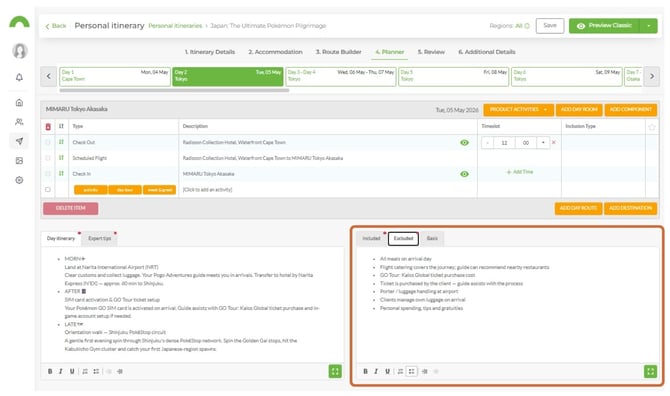Click Add Day Room button
Screen dimensions: 670x396
point(579,110)
